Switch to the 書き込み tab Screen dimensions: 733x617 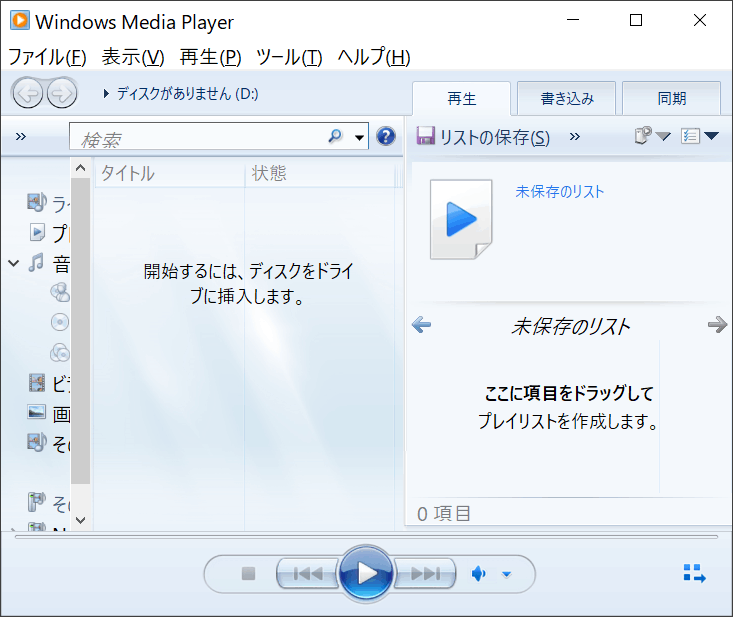pos(567,99)
